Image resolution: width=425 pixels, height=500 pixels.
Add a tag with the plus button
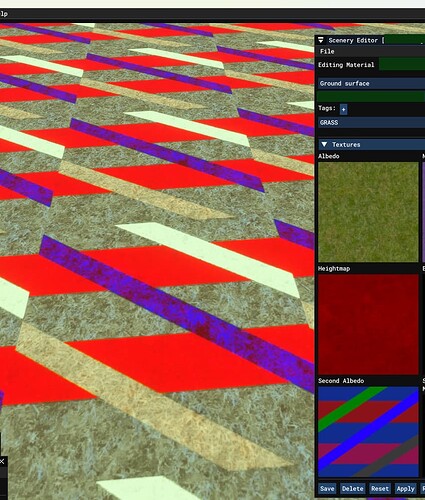point(343,109)
